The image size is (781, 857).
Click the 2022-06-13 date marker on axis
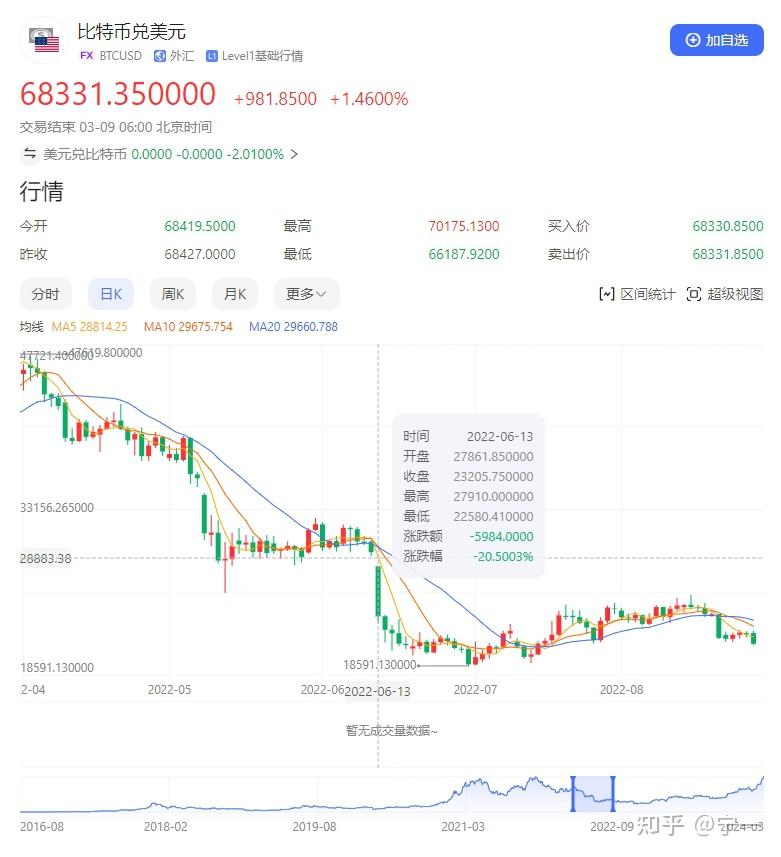(x=378, y=691)
